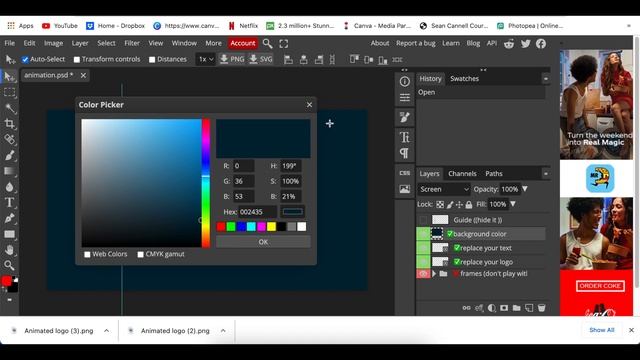Toggle fullscreen mode icon
Image resolution: width=640 pixels, height=360 pixels.
[x=284, y=44]
